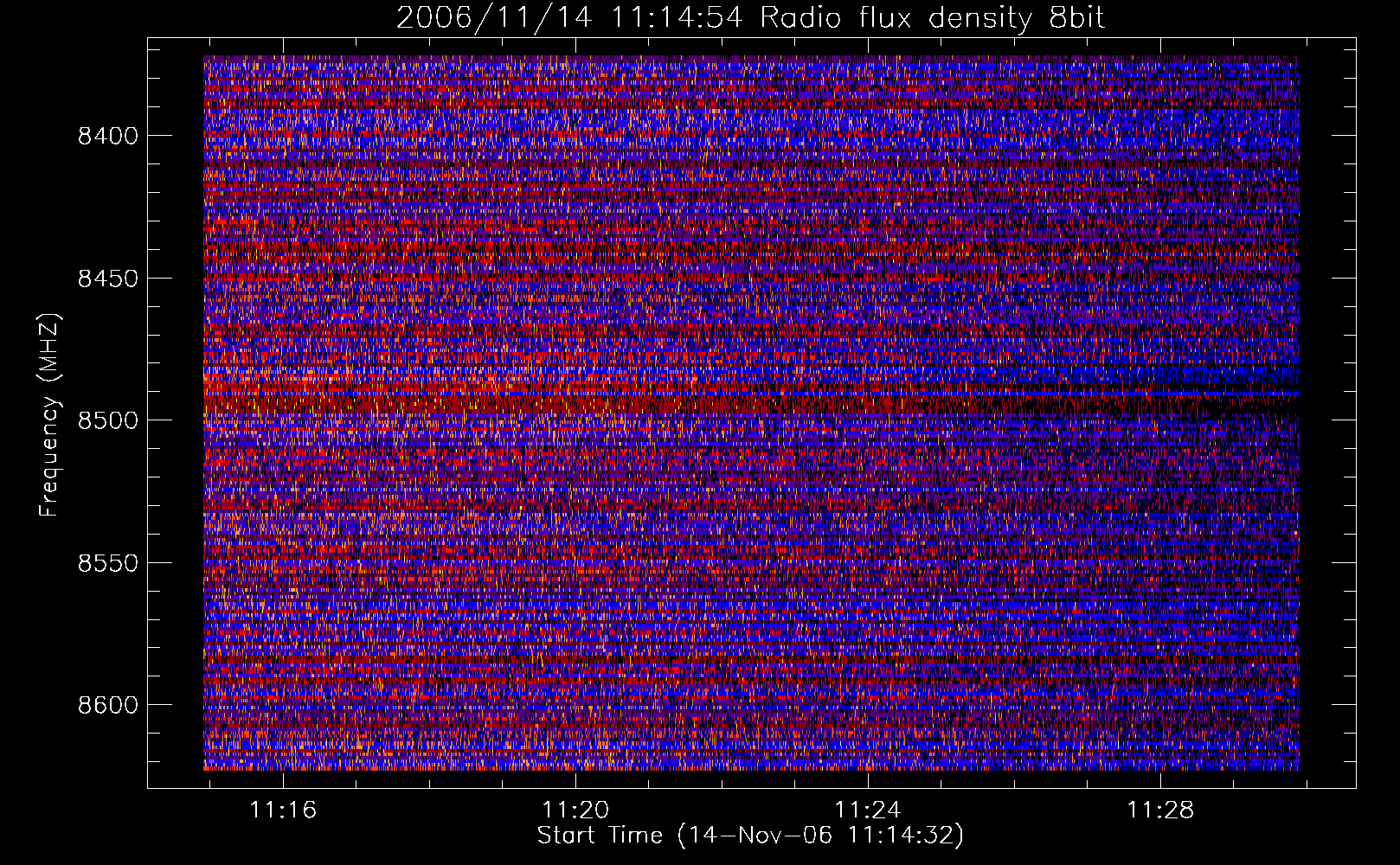The image size is (1400, 865).
Task: Click the 8450 frequency axis label
Action: pos(107,279)
